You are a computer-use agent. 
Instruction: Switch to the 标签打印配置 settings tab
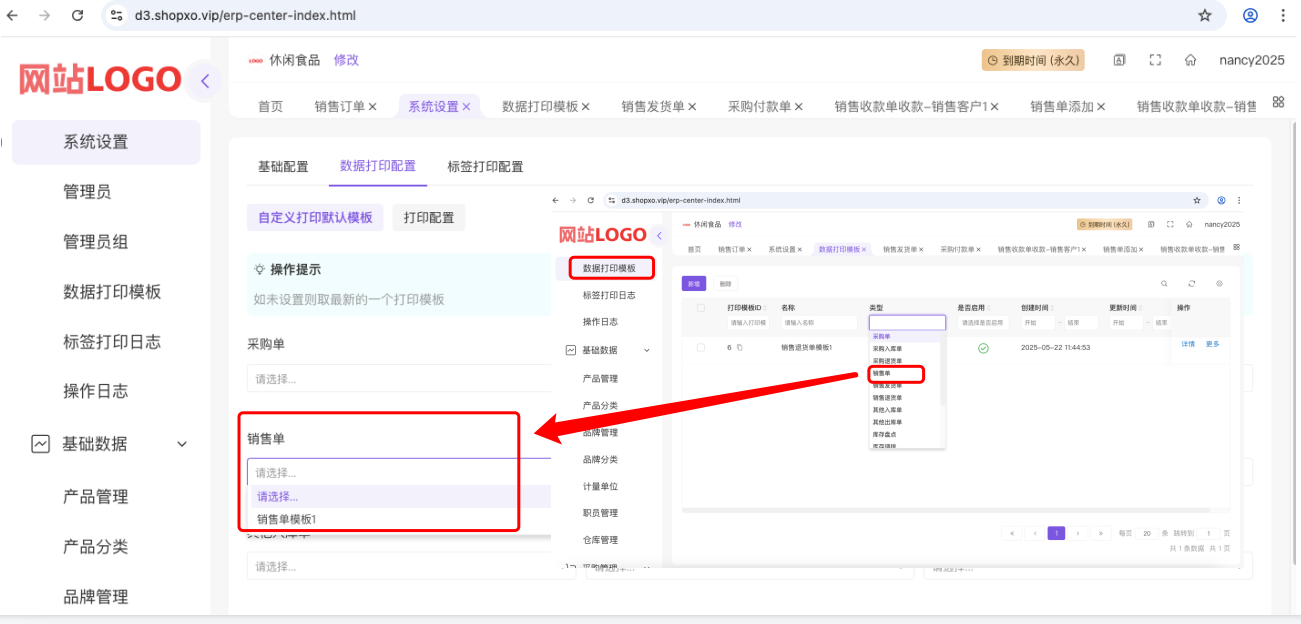(x=485, y=166)
